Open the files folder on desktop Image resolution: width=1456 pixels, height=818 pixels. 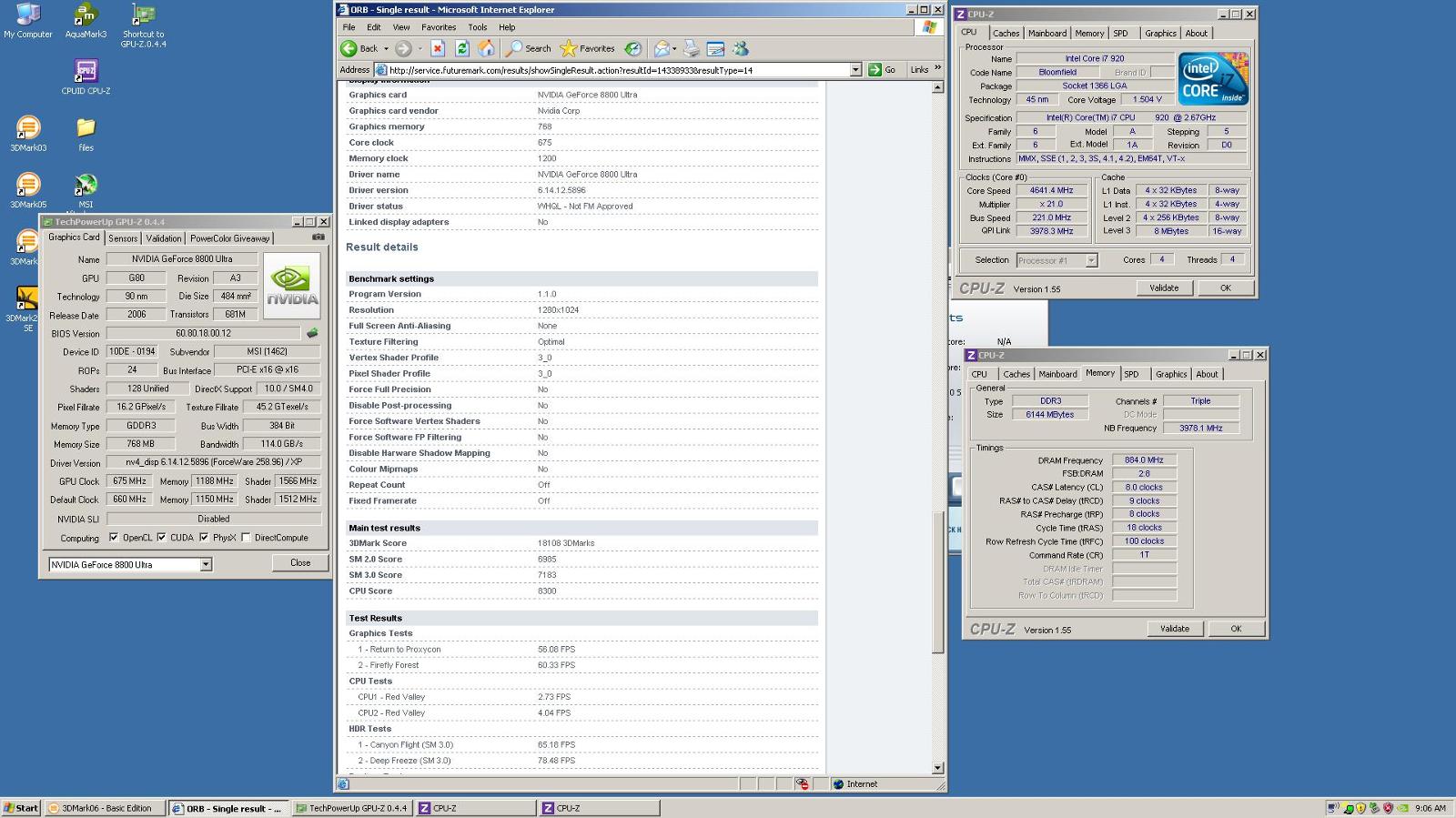pos(86,134)
